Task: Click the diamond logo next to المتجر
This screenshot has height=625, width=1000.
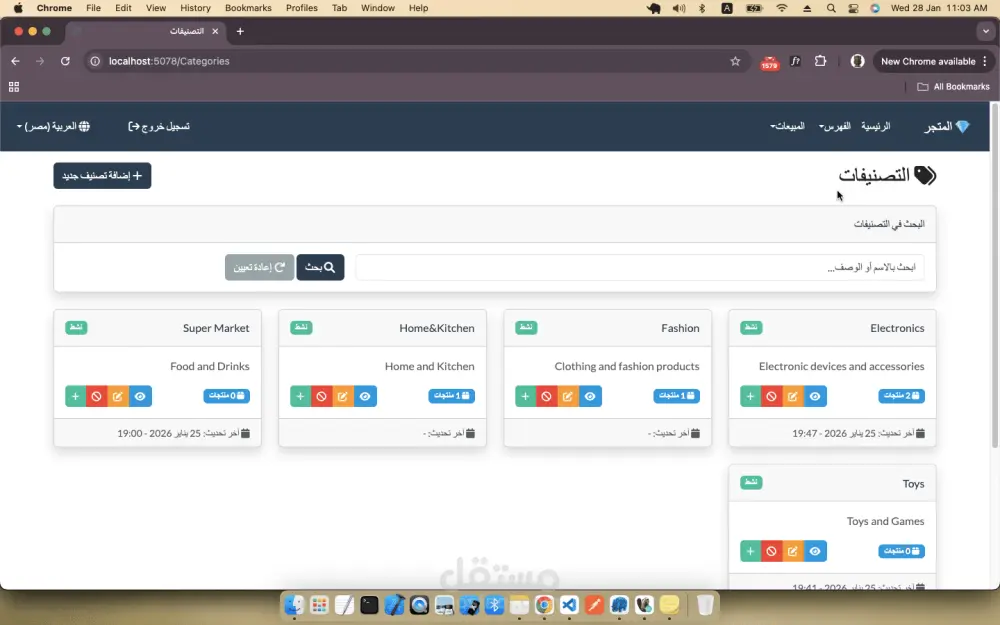Action: [962, 126]
